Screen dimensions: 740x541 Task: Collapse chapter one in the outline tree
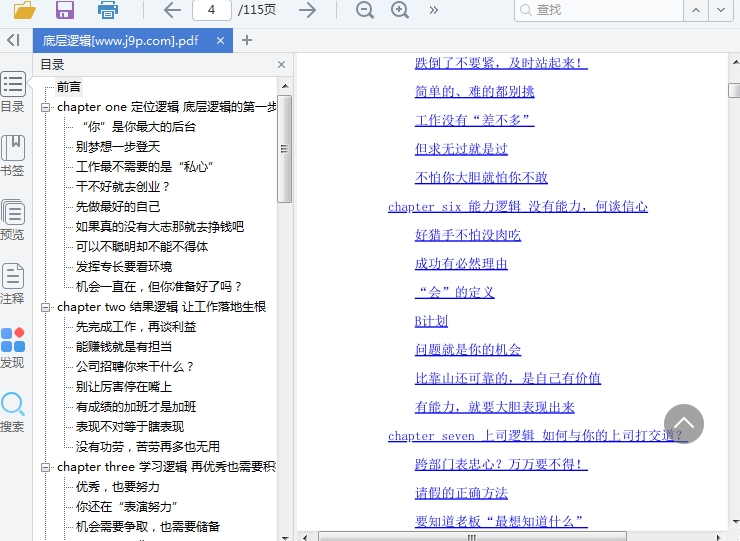pyautogui.click(x=46, y=107)
